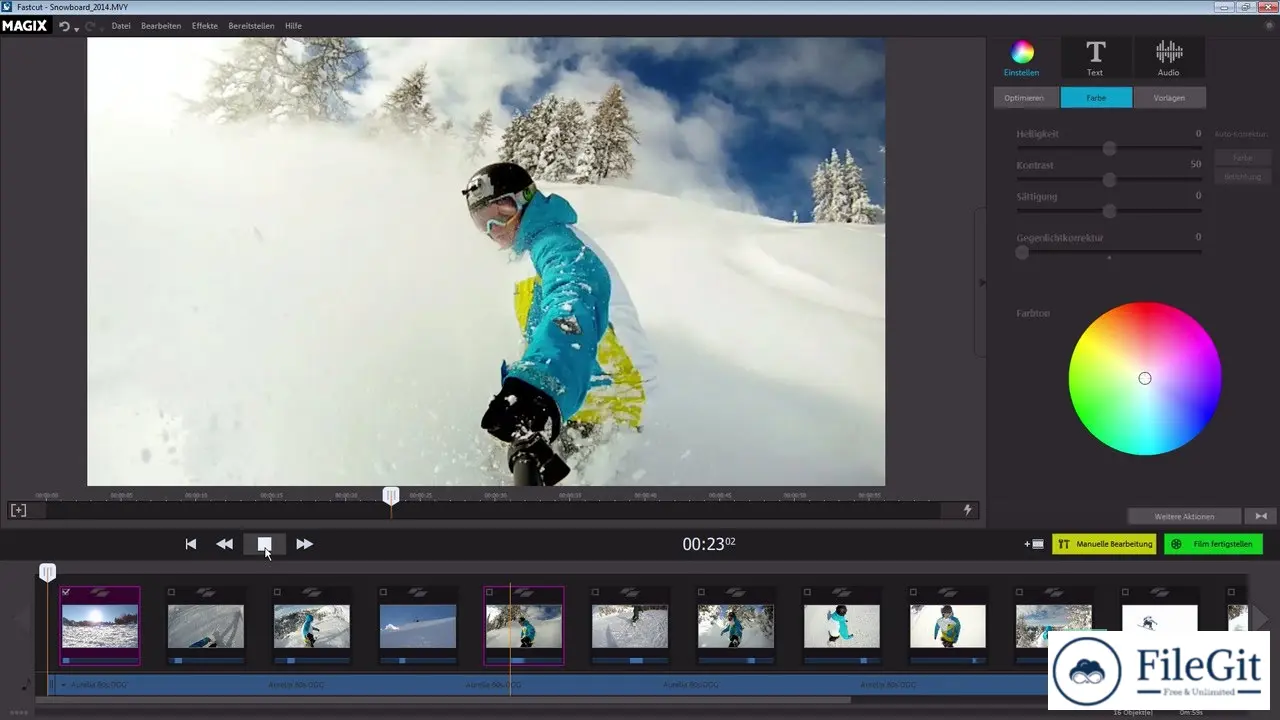1280x720 pixels.
Task: Click the Kontrast slider handle
Action: (1109, 180)
